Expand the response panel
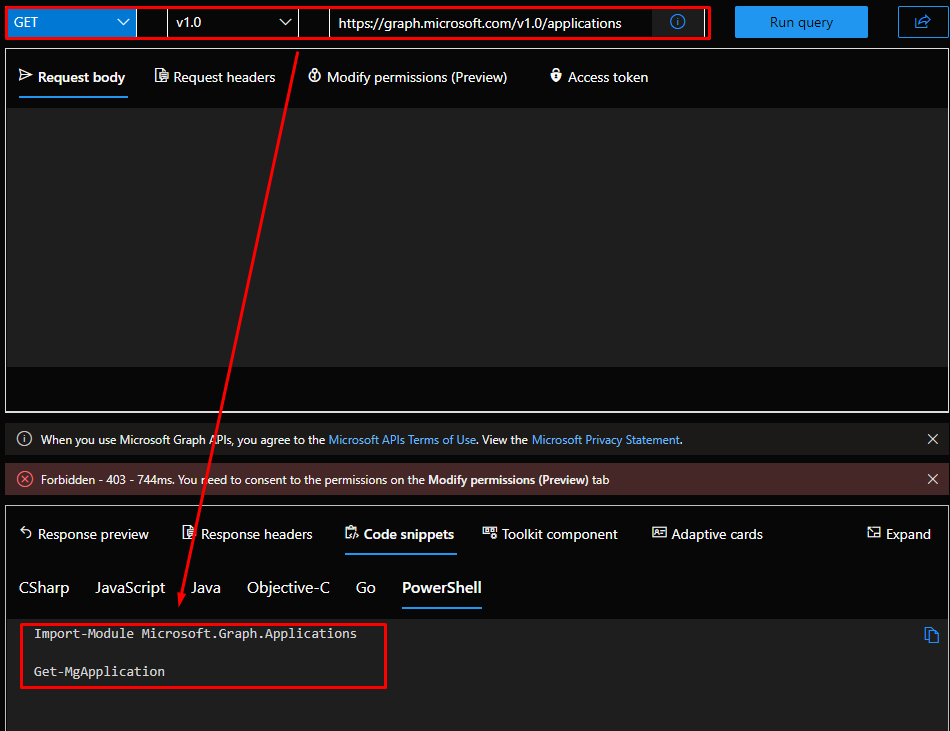950x731 pixels. click(898, 534)
